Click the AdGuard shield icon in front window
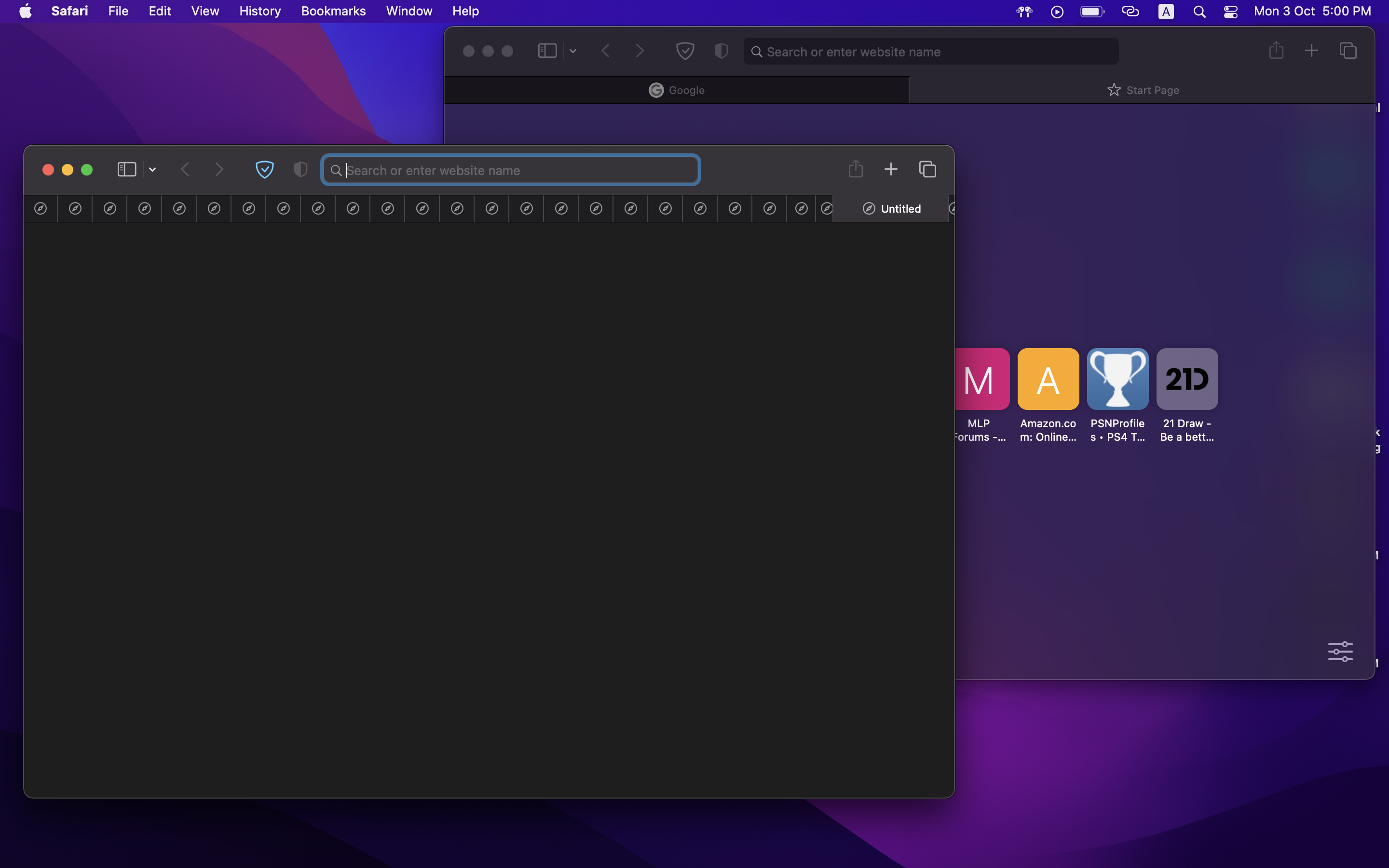Viewport: 1389px width, 868px height. tap(265, 169)
